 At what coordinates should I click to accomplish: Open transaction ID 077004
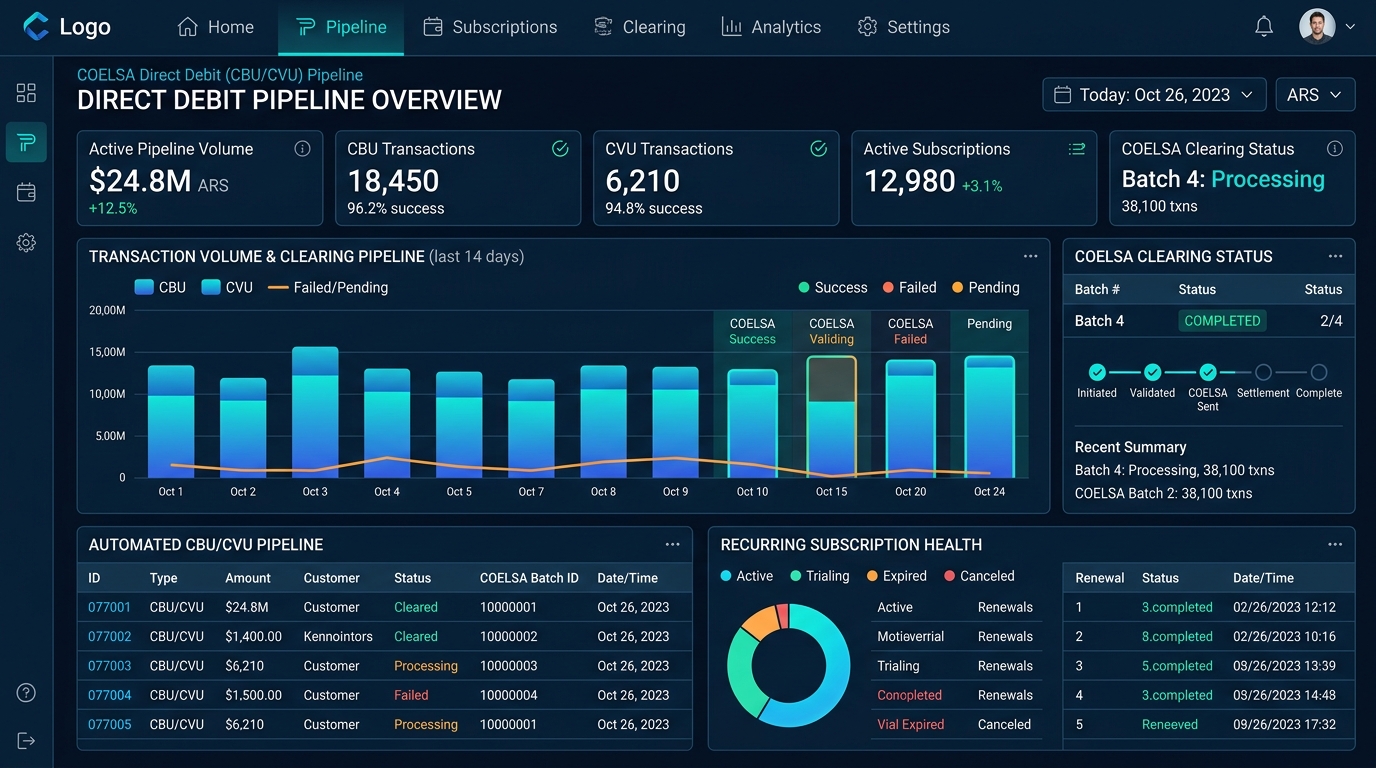[109, 695]
